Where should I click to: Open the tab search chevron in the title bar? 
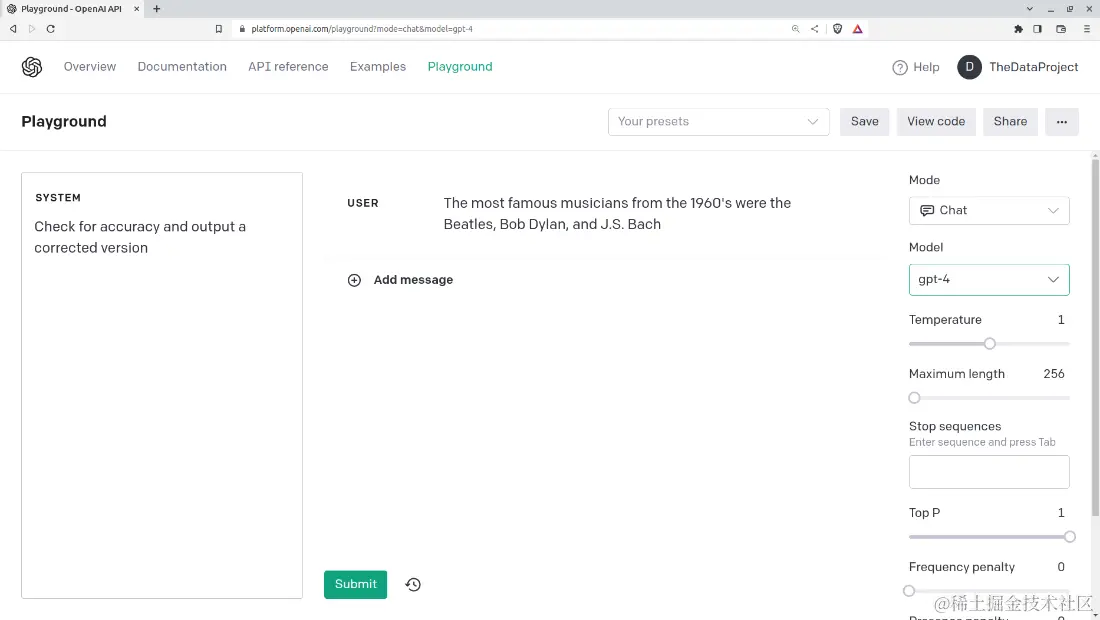point(1029,9)
